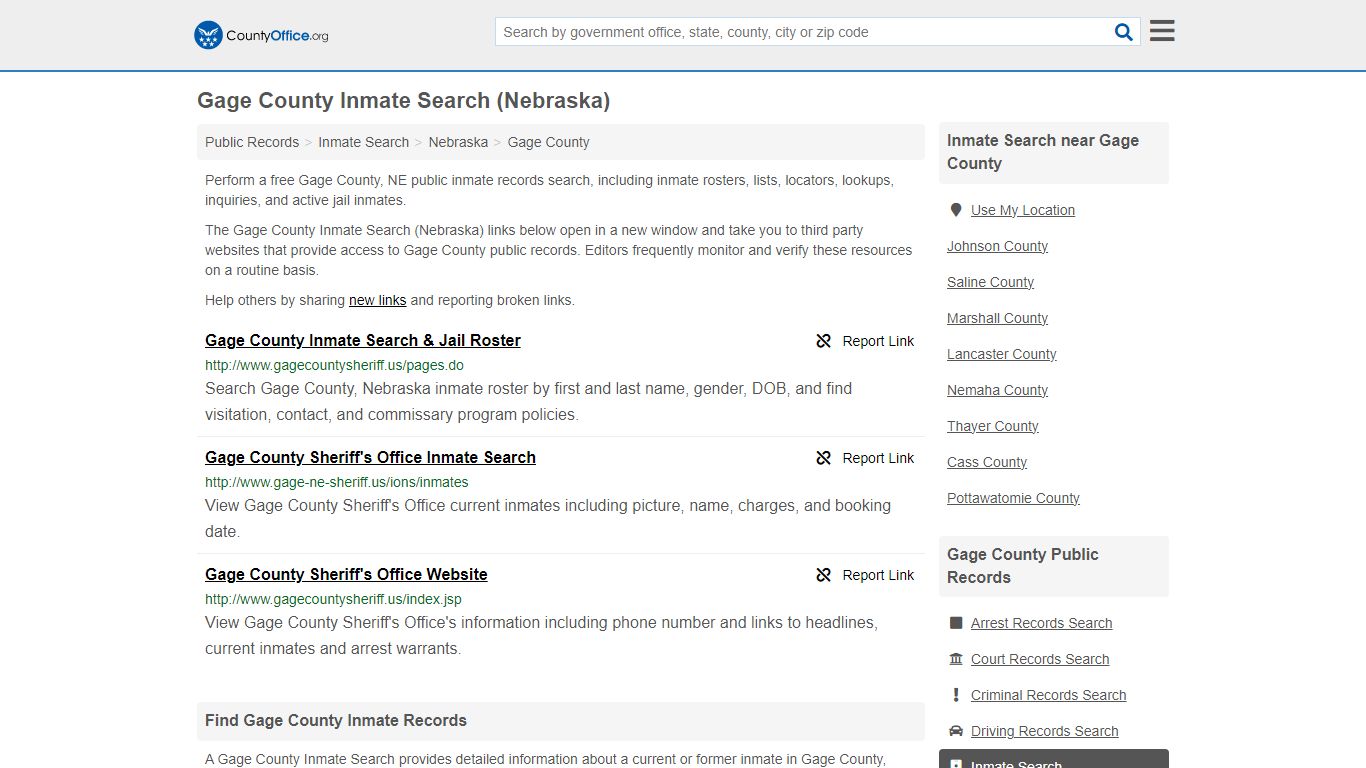The image size is (1366, 768).
Task: Go to the Public Records breadcrumb
Action: coord(252,142)
